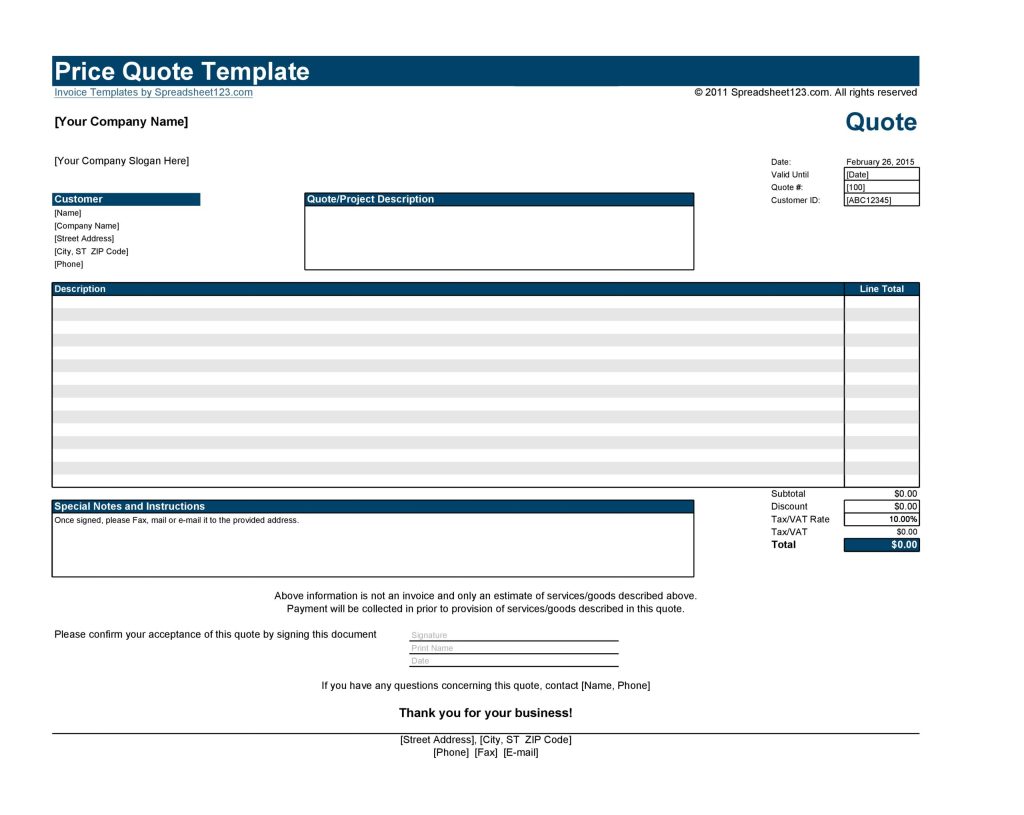The width and height of the screenshot is (1024, 815).
Task: Select the Tax/VAT Rate value of 10.00%
Action: (x=903, y=518)
